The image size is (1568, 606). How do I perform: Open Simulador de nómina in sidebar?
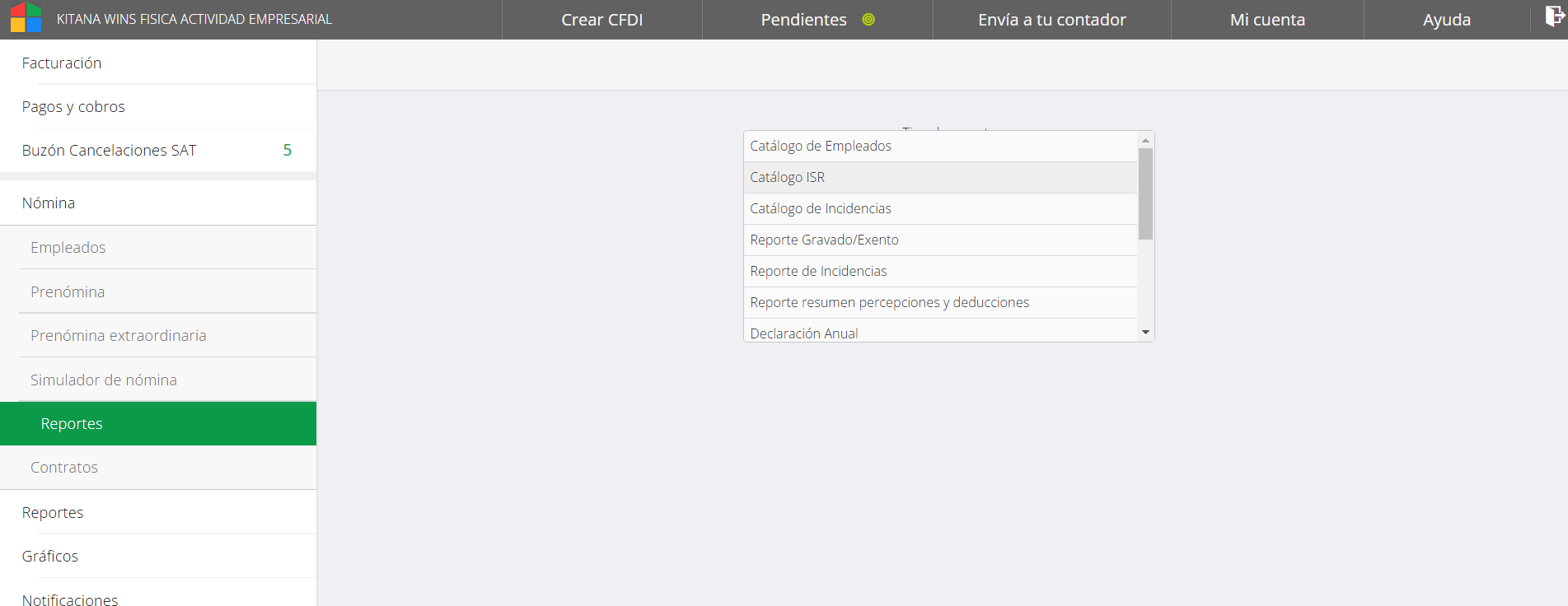point(104,380)
